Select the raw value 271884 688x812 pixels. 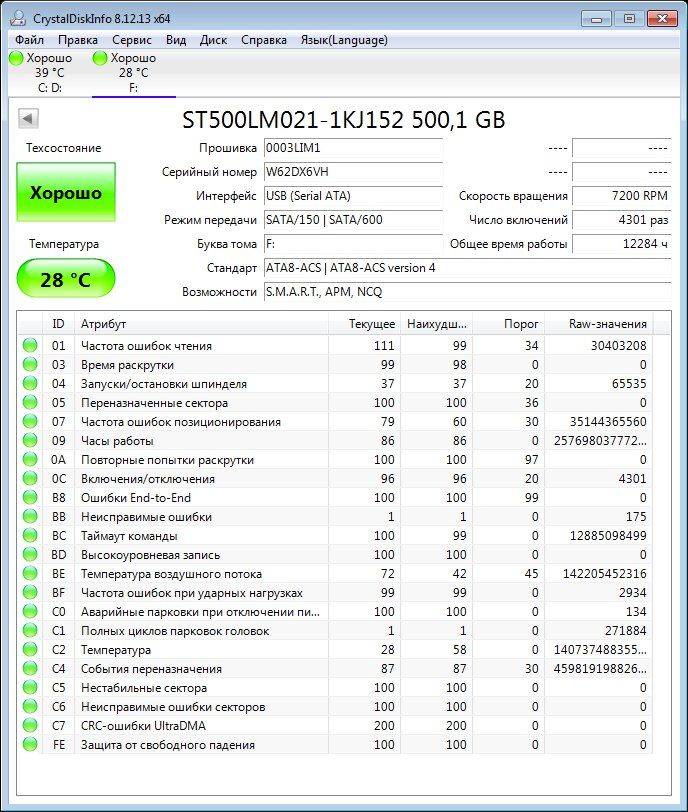point(626,631)
